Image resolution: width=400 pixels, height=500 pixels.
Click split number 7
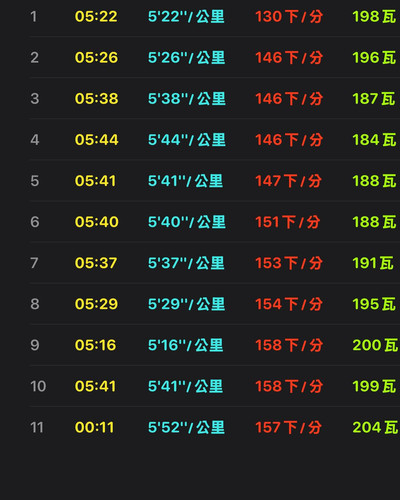pos(34,263)
